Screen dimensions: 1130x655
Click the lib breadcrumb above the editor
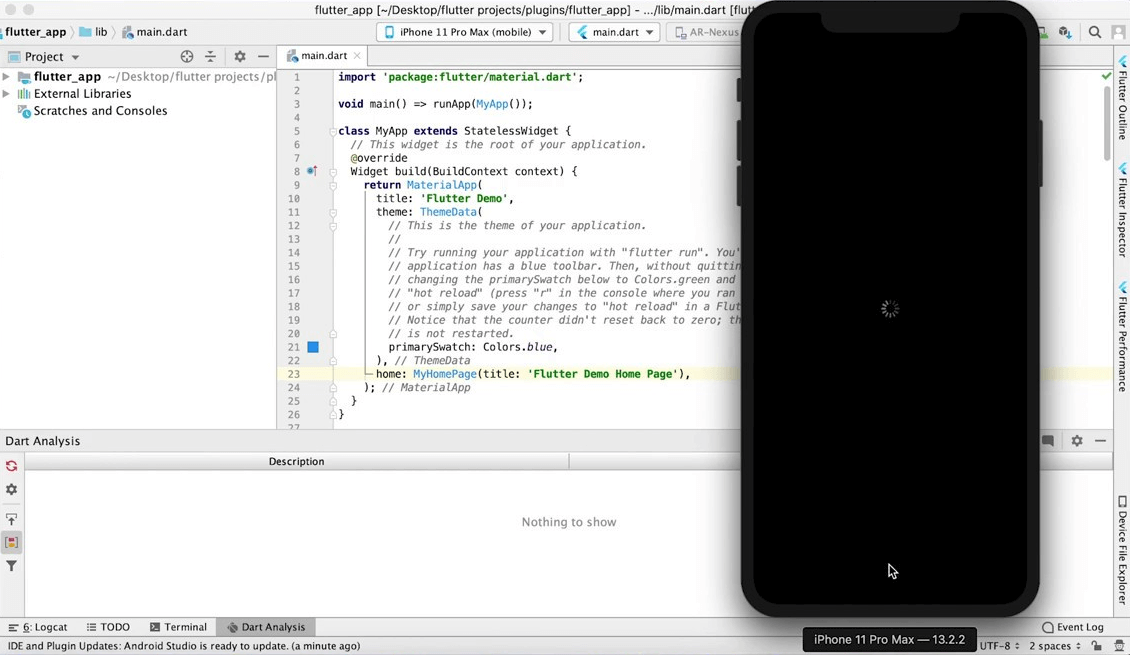(x=98, y=31)
